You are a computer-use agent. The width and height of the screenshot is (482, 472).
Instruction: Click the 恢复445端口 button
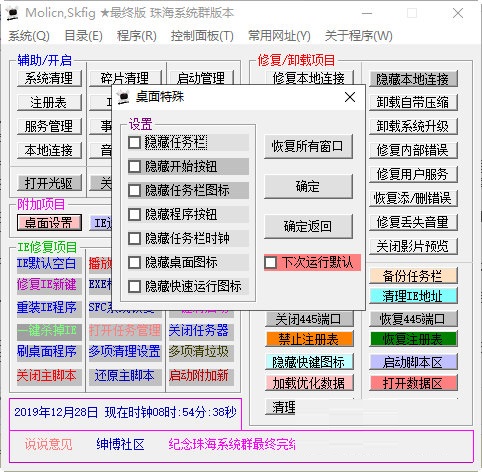tap(413, 319)
